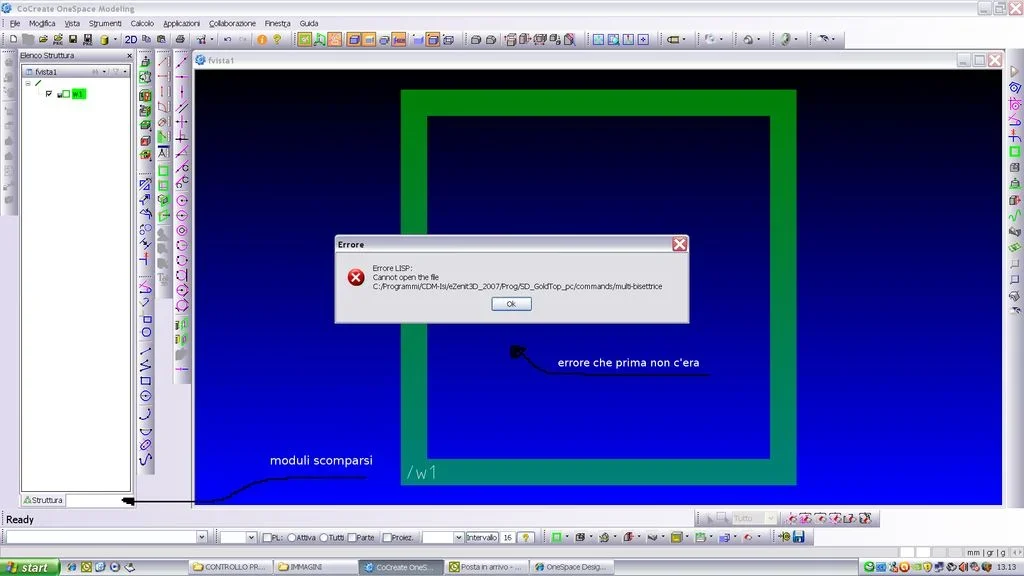Image resolution: width=1024 pixels, height=576 pixels.
Task: Click the Open folder icon
Action: (x=43, y=40)
